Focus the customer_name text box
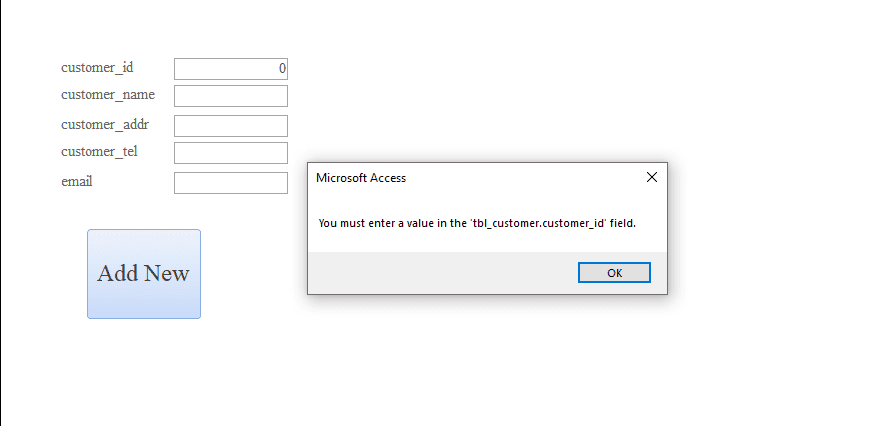The height and width of the screenshot is (426, 890). [230, 96]
